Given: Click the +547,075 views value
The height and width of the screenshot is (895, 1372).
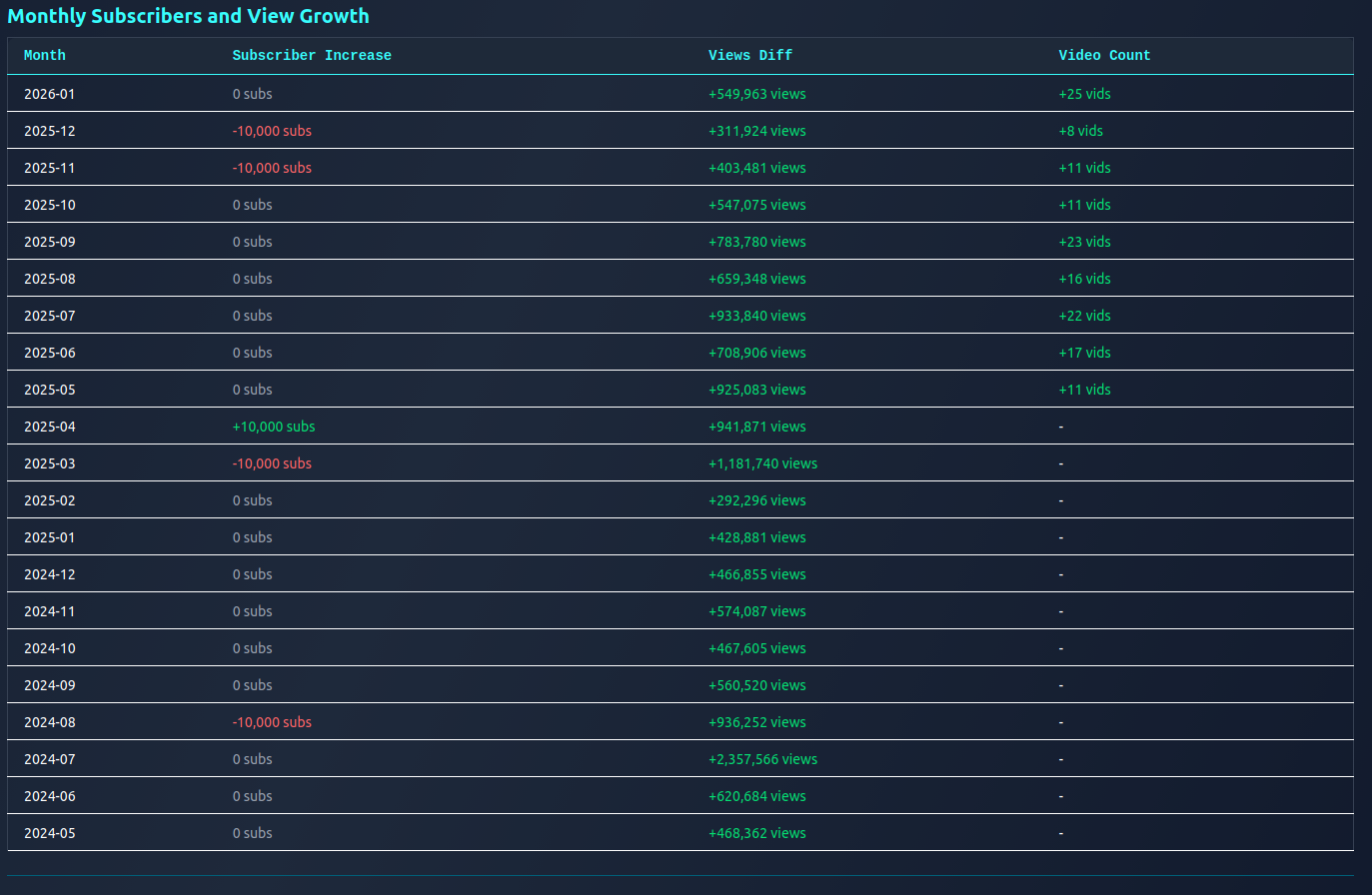Looking at the screenshot, I should point(757,205).
